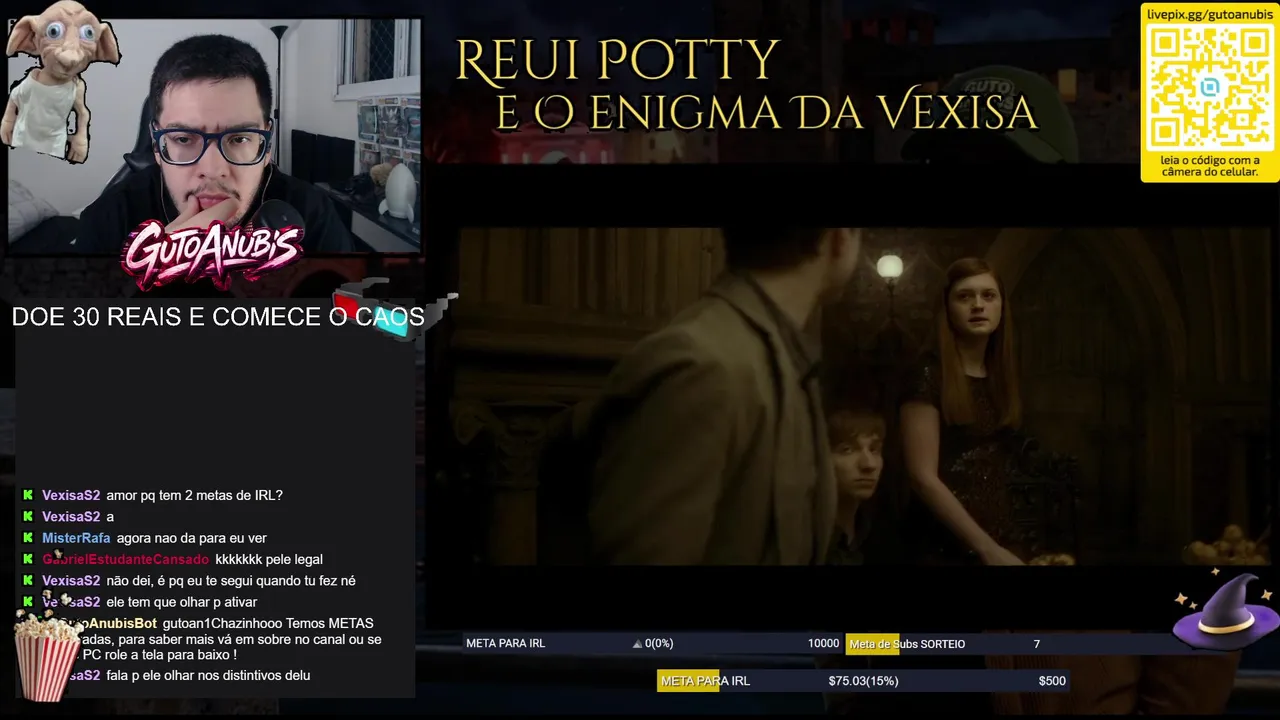The image size is (1280, 720).
Task: Click chat message 'kkkkkkk pele legal'
Action: tap(269, 559)
